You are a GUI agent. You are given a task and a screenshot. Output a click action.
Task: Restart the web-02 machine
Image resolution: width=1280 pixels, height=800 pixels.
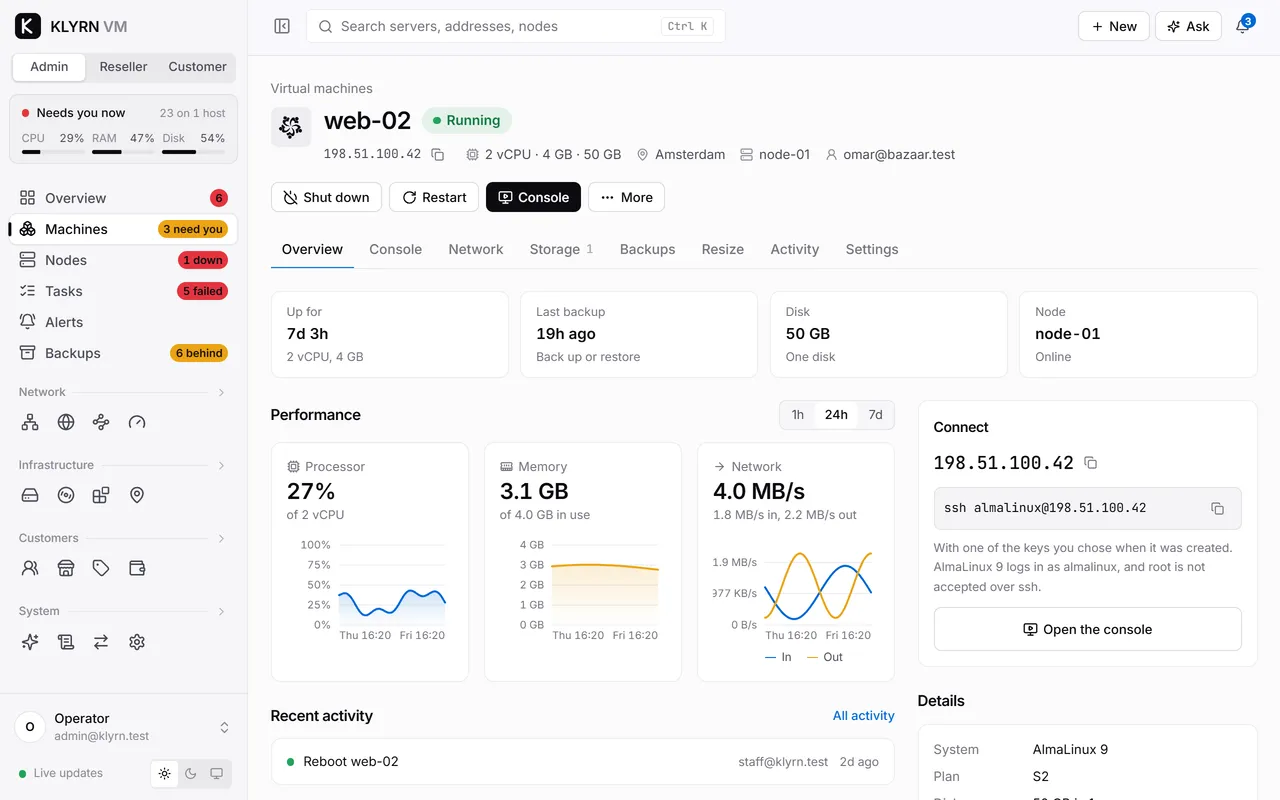[434, 197]
